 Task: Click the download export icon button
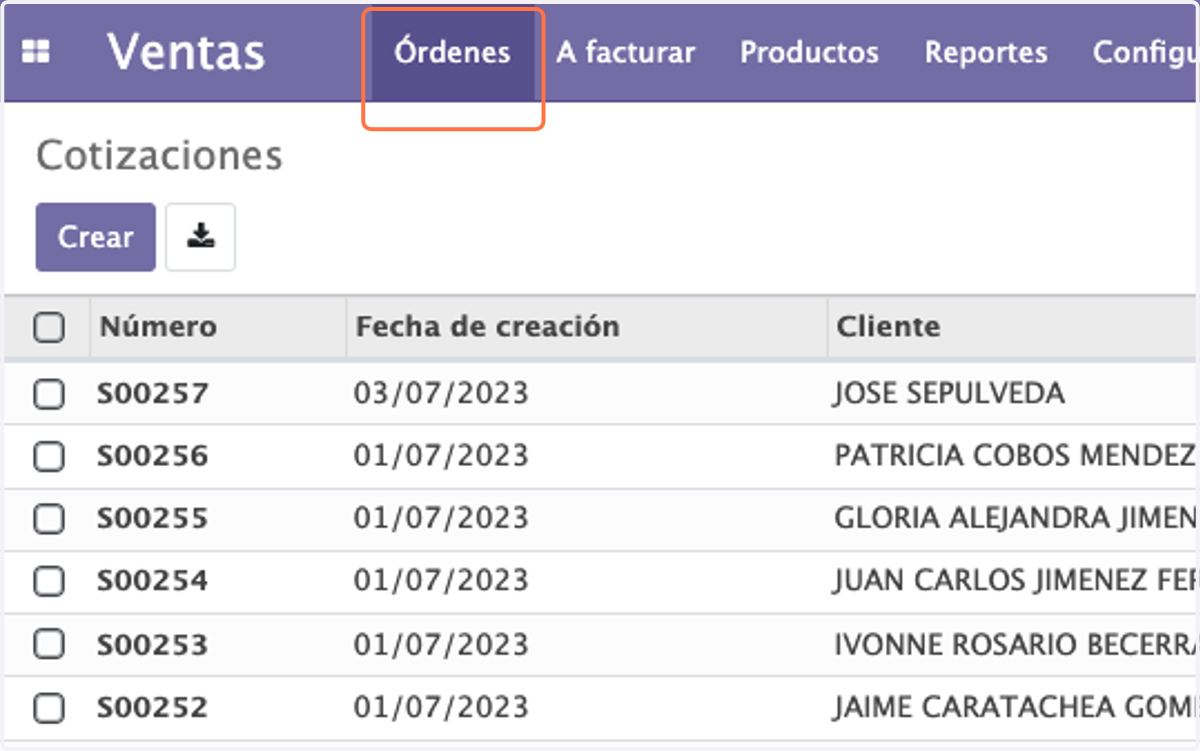tap(200, 237)
